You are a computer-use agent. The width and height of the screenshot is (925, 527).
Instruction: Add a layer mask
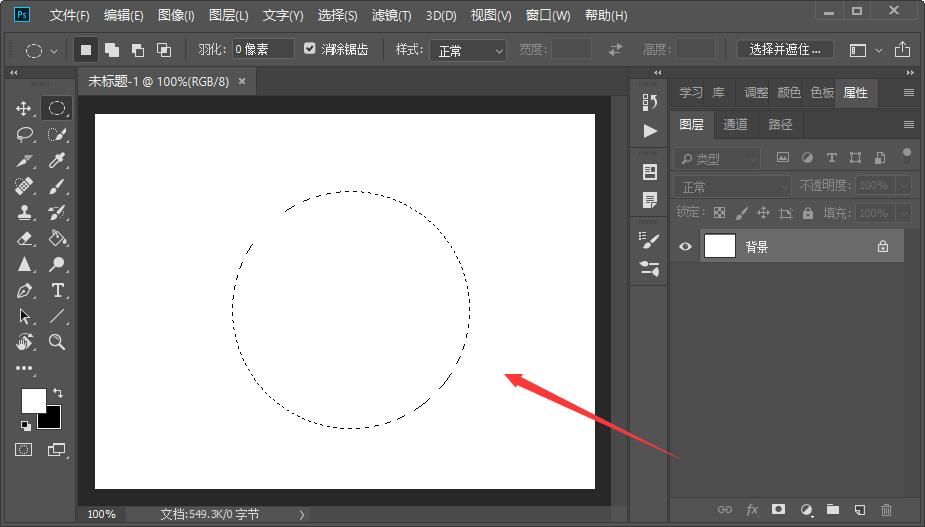[x=779, y=509]
